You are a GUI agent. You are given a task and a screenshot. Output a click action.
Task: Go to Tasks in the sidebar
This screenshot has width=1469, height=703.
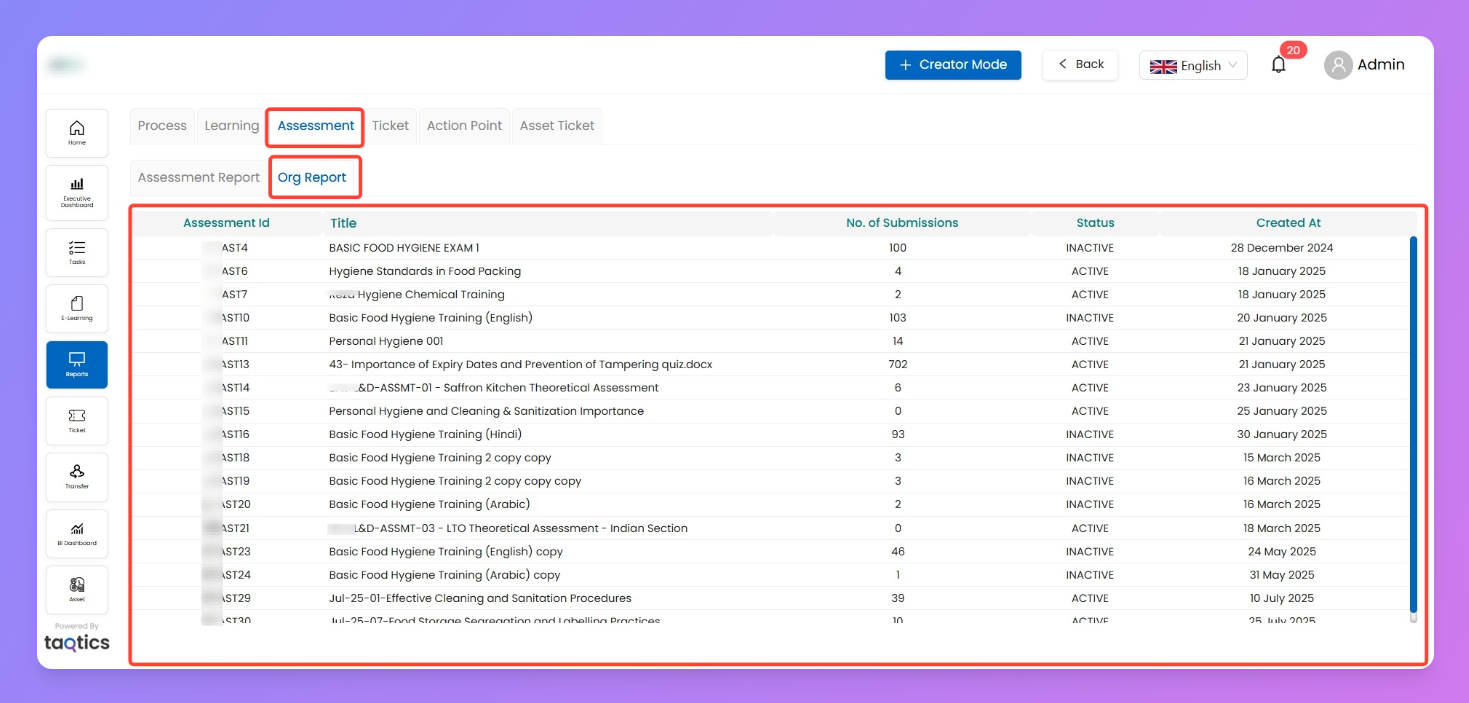pyautogui.click(x=77, y=252)
